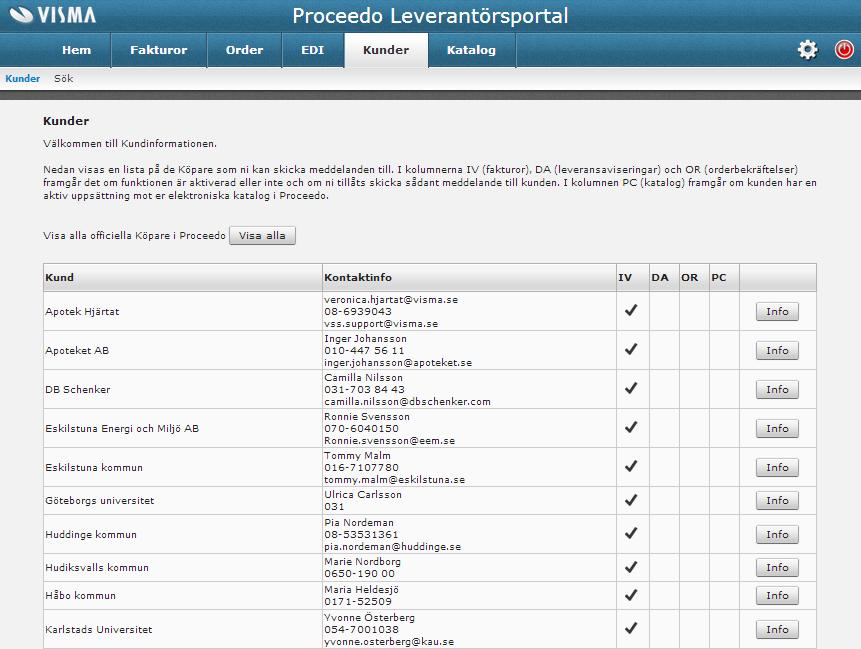Screen dimensions: 861x649
Task: Click the Visa alla button
Action: point(262,236)
